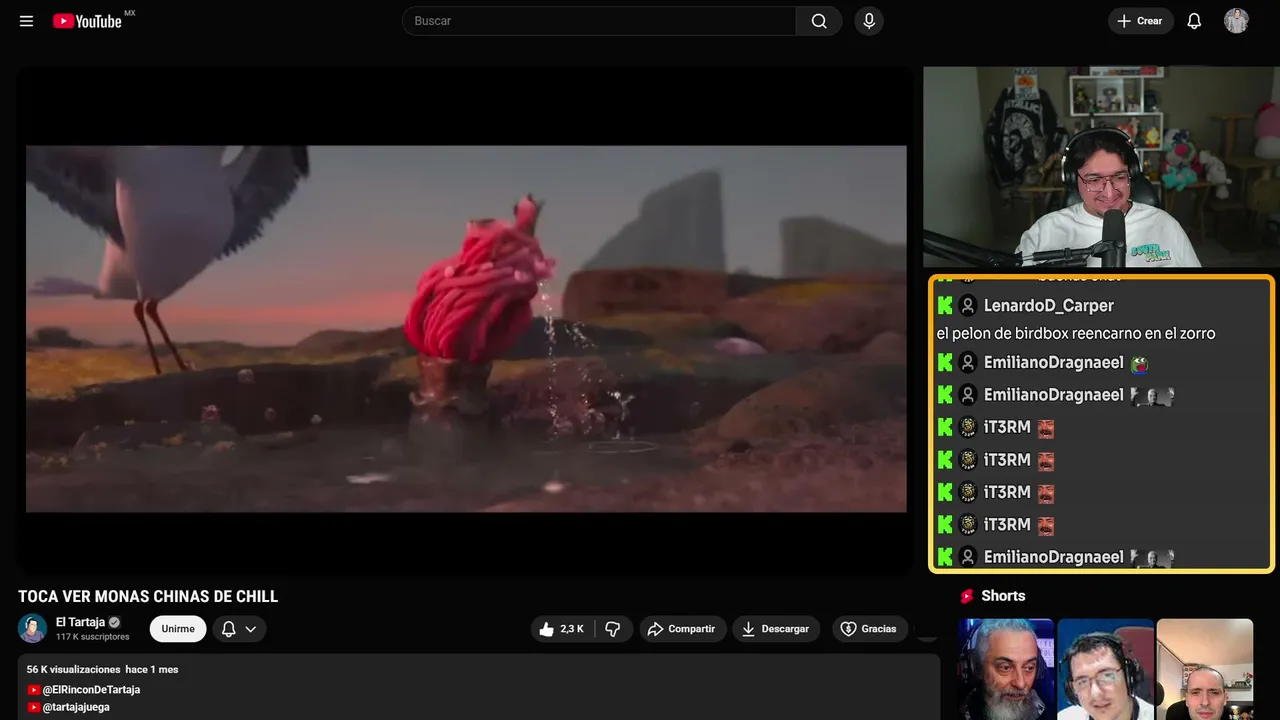Send a Gracias tip
Viewport: 1280px width, 720px height.
pyautogui.click(x=869, y=629)
